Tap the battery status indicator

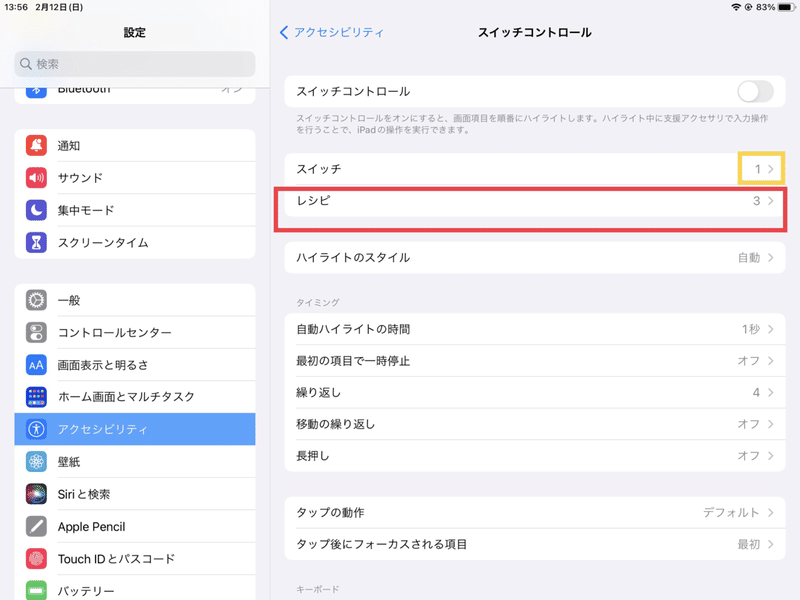point(780,7)
